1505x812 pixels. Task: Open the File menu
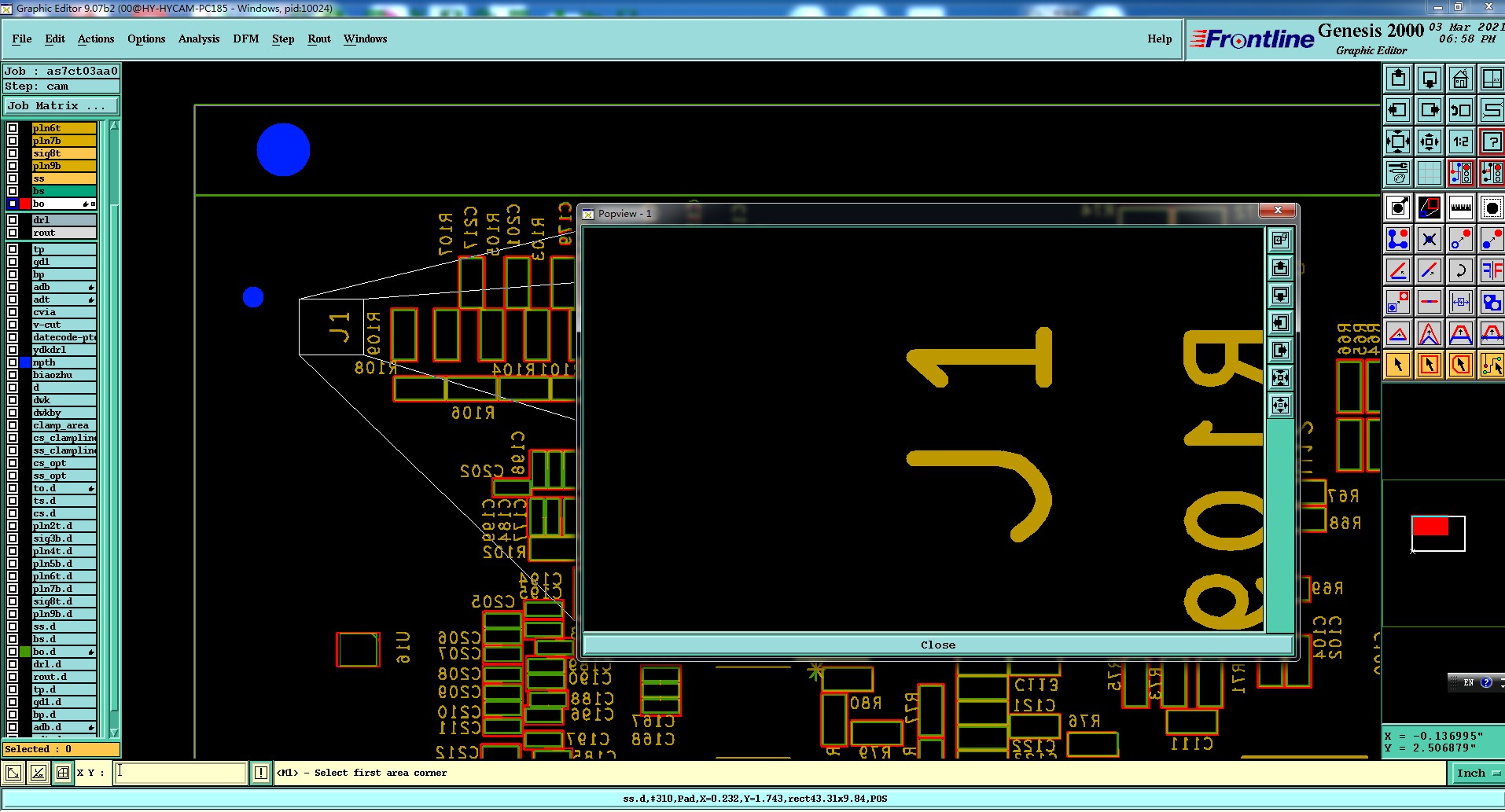click(22, 39)
